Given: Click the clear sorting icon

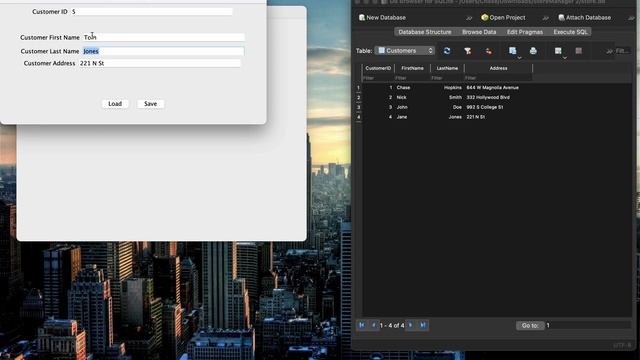Looking at the screenshot, I should [489, 51].
